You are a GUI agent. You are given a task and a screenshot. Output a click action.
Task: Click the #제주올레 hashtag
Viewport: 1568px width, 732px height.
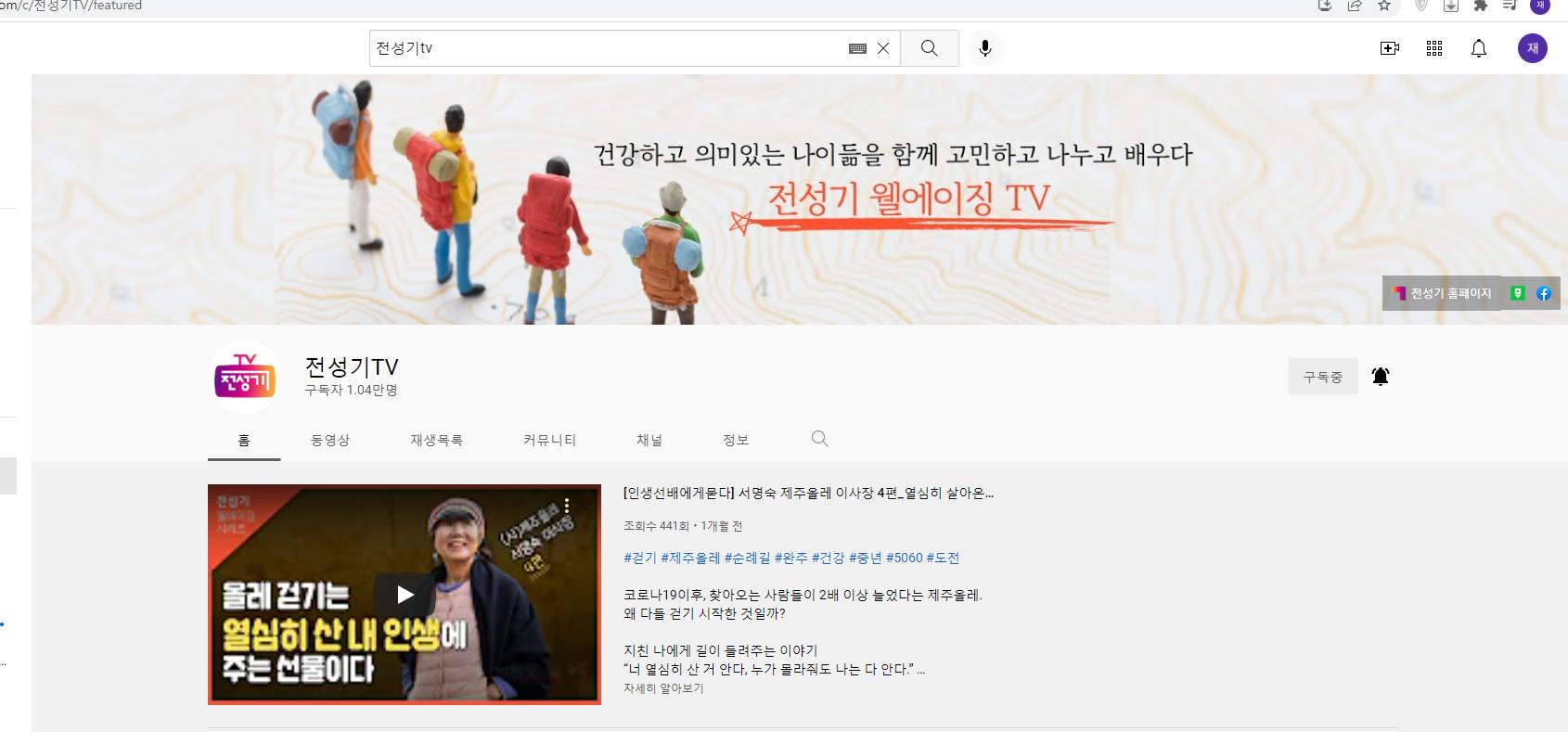[x=690, y=558]
